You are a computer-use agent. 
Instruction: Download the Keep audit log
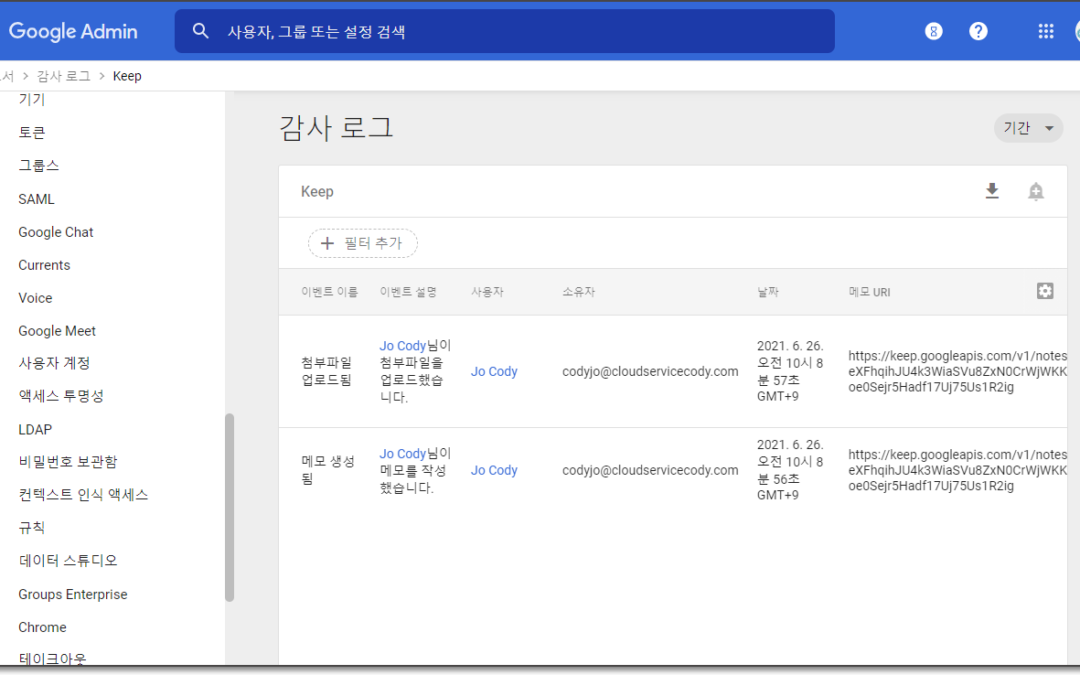tap(992, 191)
